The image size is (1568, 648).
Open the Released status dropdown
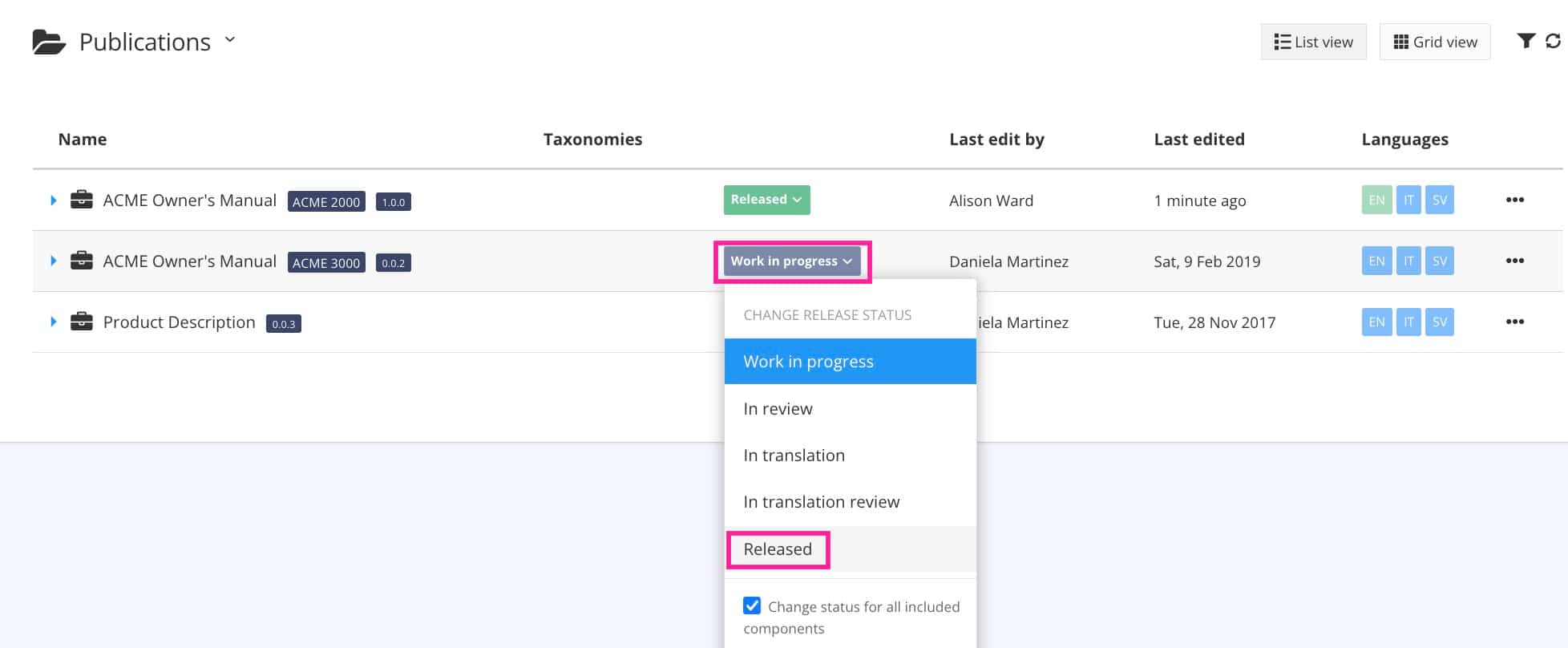(x=766, y=200)
